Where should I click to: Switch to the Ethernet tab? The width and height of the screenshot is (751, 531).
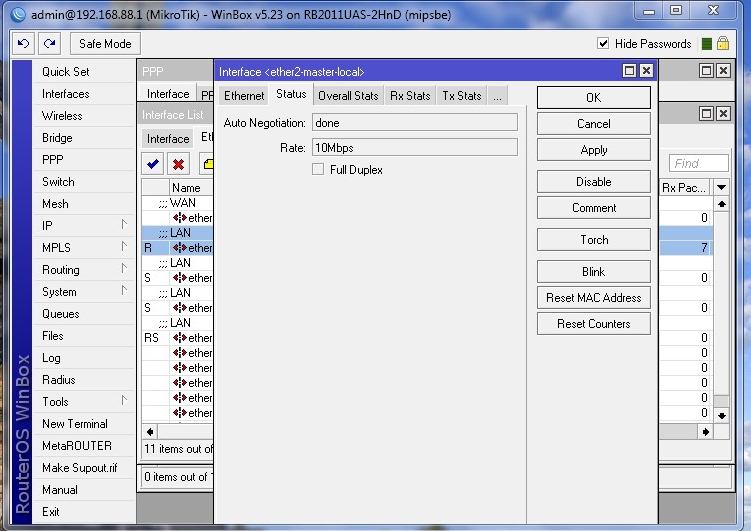tap(244, 96)
